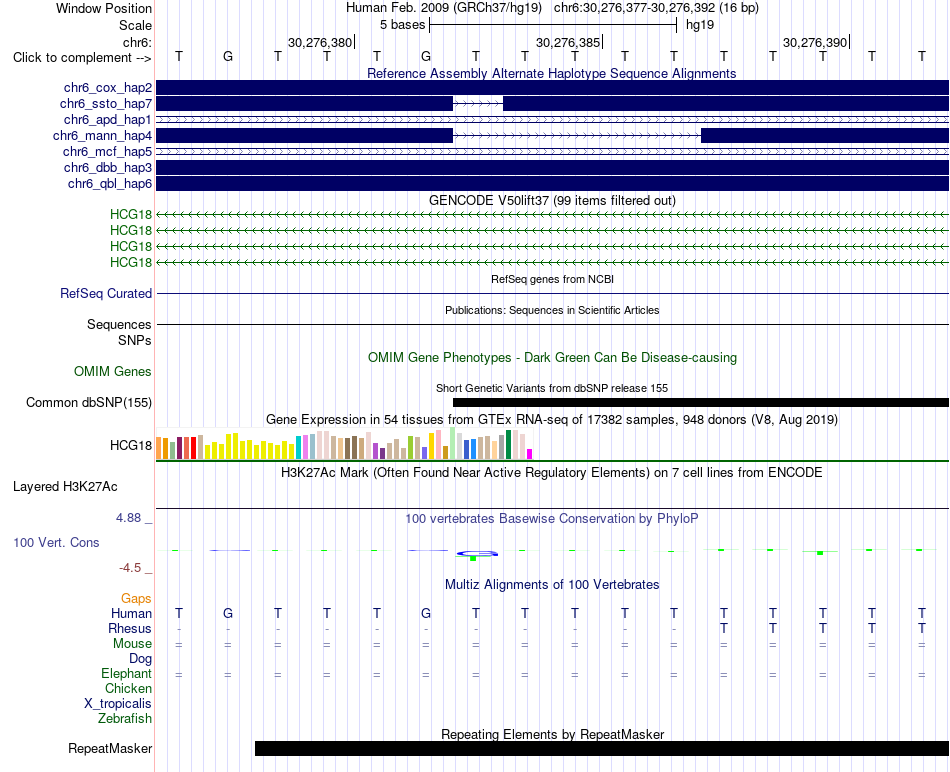
Task: Click the 30,276,390 position marker
Action: click(x=815, y=42)
